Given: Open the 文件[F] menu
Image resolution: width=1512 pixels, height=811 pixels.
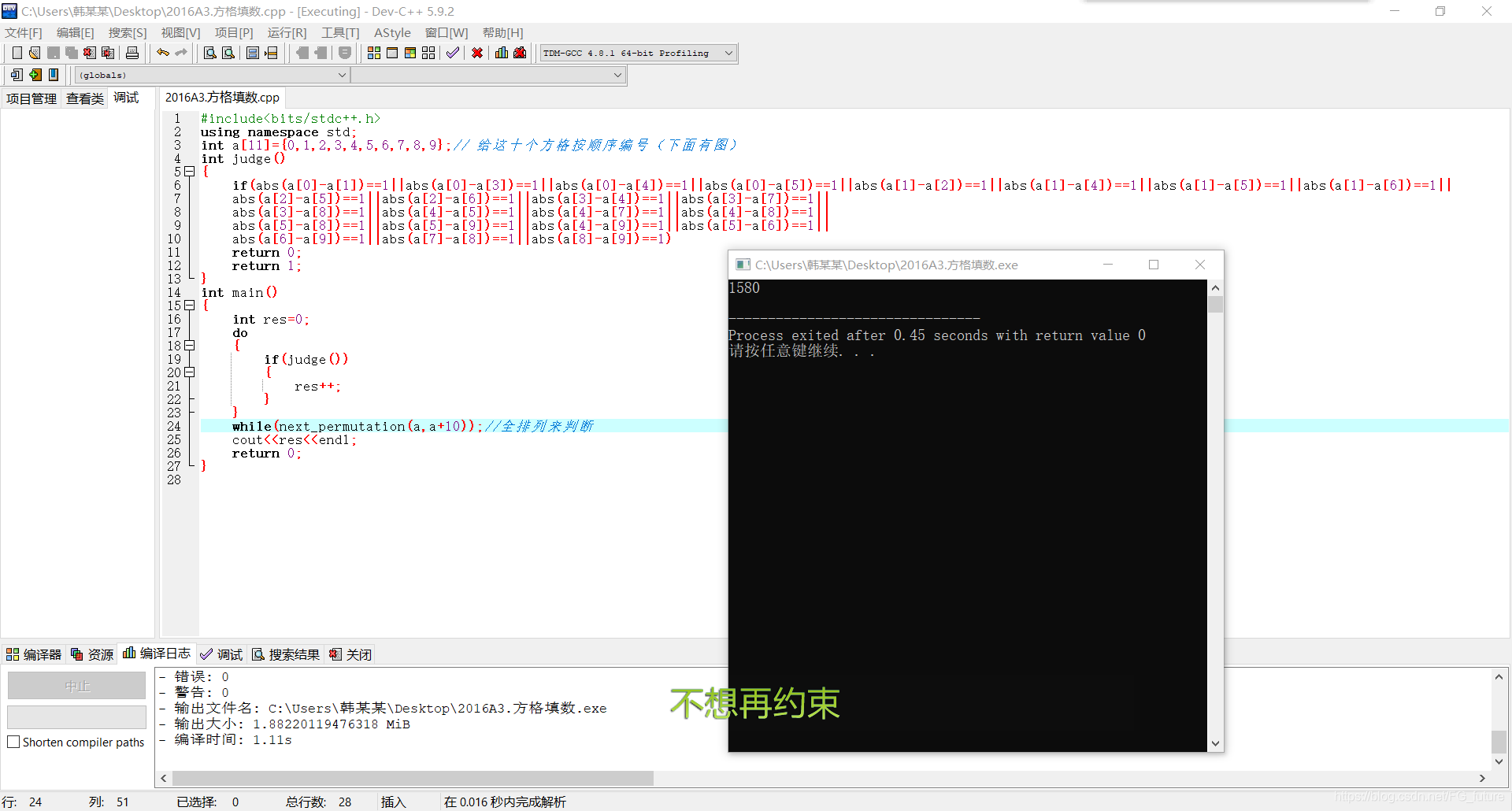Looking at the screenshot, I should pyautogui.click(x=24, y=32).
